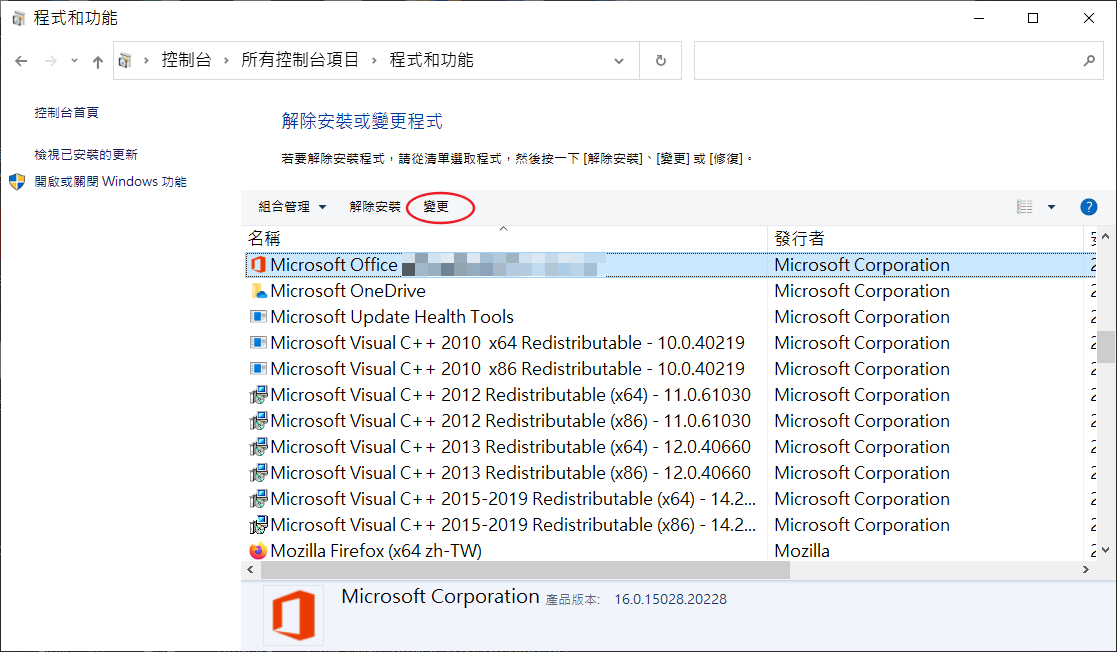Click Visual C++ 2015-2019 (x86) installer icon
This screenshot has height=652, width=1117.
click(x=258, y=525)
